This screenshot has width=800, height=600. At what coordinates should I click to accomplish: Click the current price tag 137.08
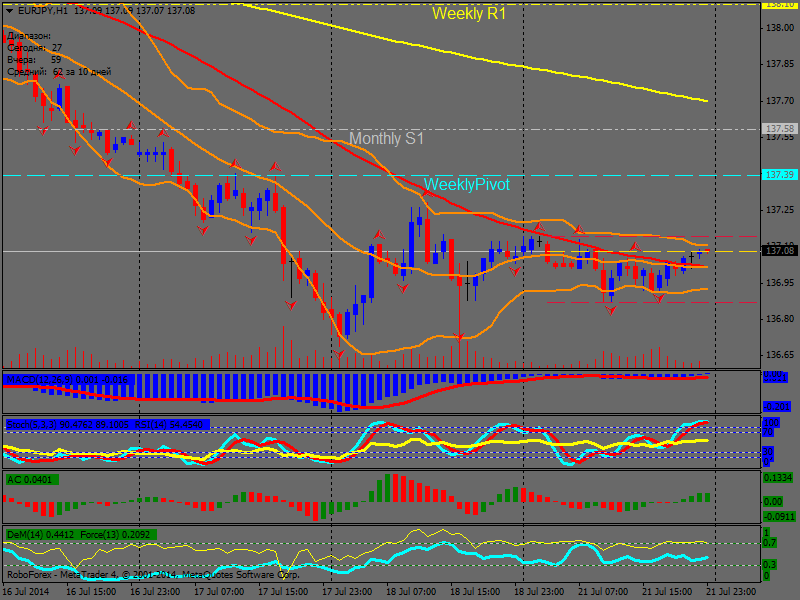[778, 250]
